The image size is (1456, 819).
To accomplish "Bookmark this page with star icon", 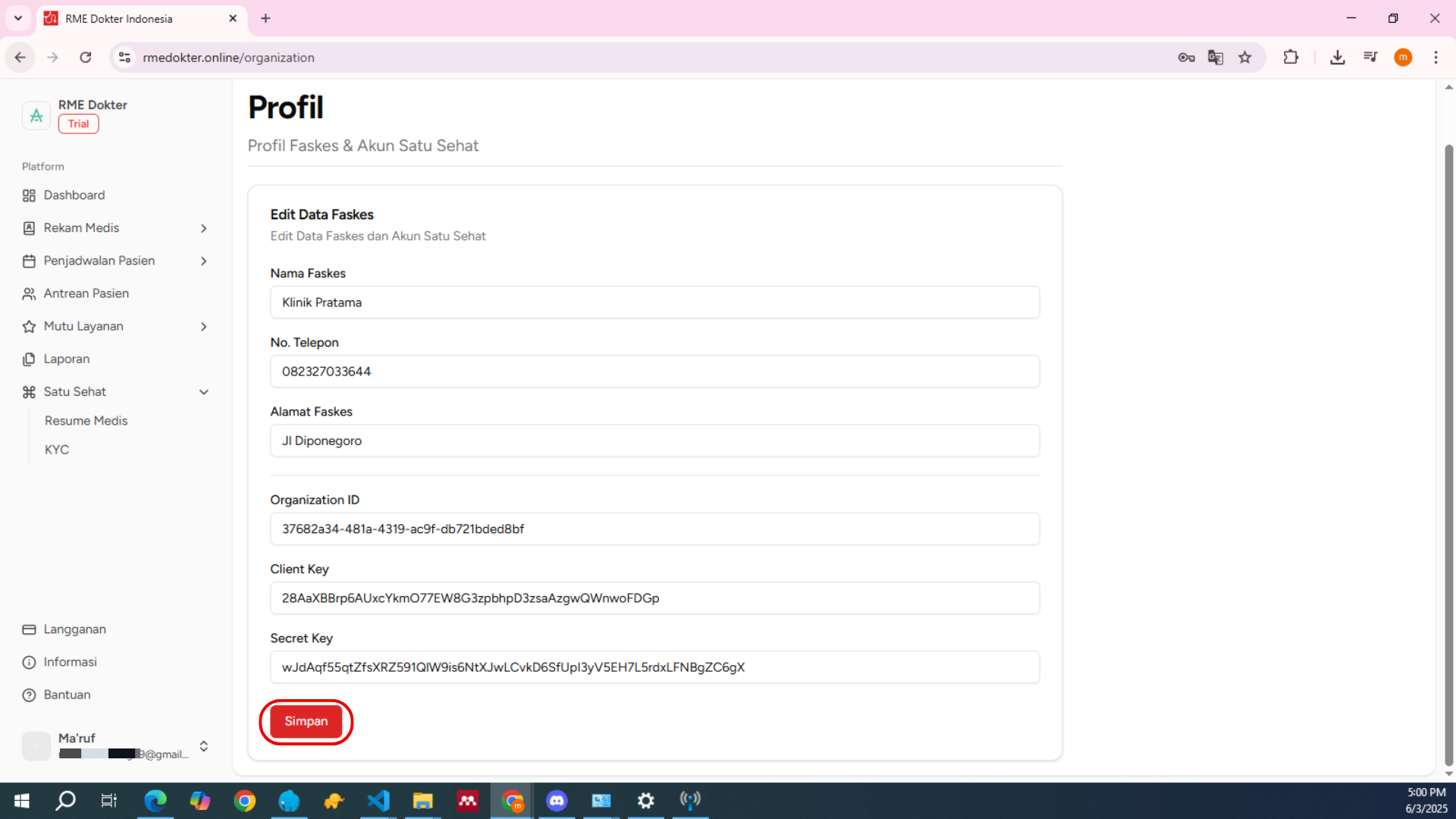I will pos(1245,58).
